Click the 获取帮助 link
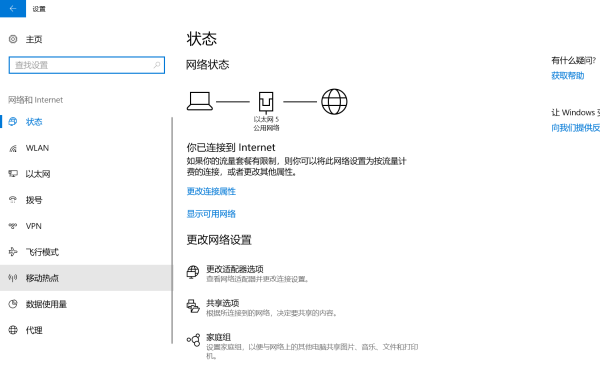The image size is (600, 369). point(568,75)
